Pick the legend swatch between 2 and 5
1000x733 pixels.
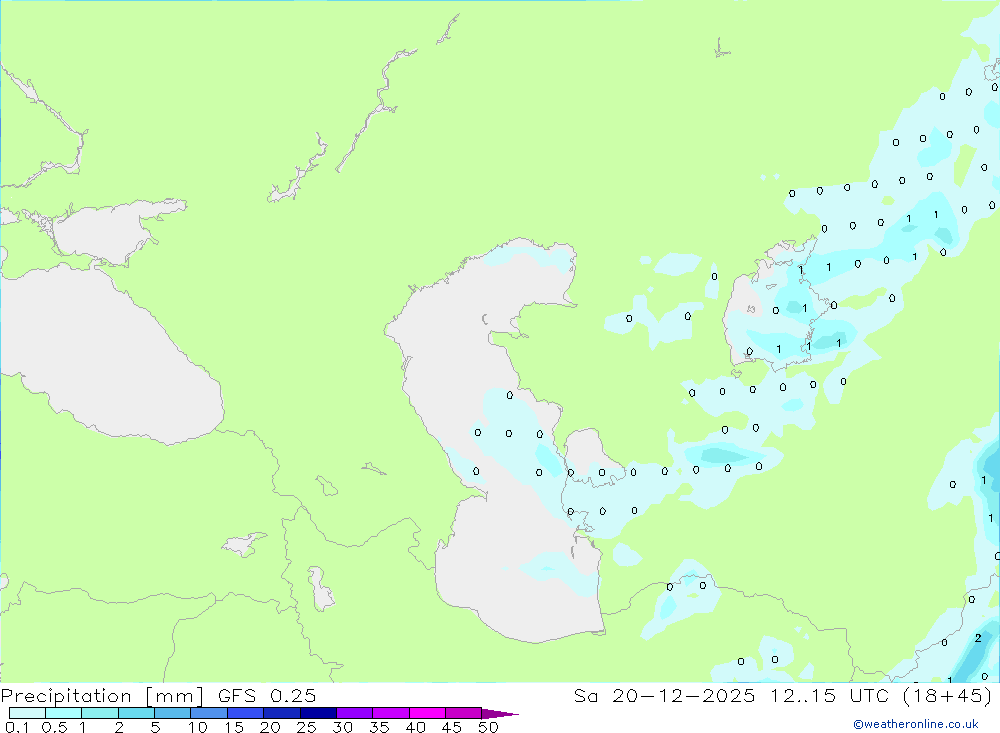pyautogui.click(x=136, y=713)
